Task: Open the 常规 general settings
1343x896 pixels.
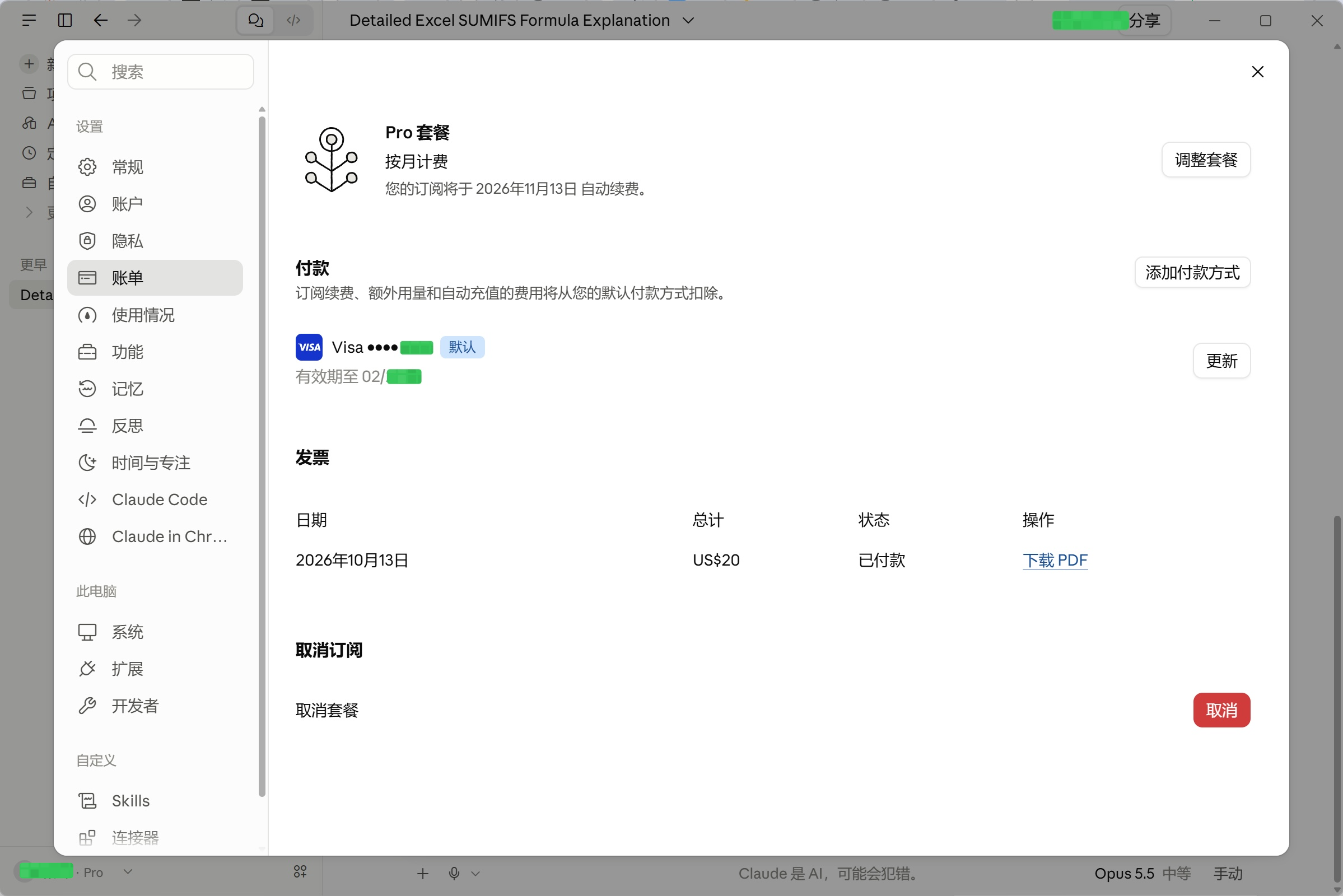Action: click(x=155, y=167)
